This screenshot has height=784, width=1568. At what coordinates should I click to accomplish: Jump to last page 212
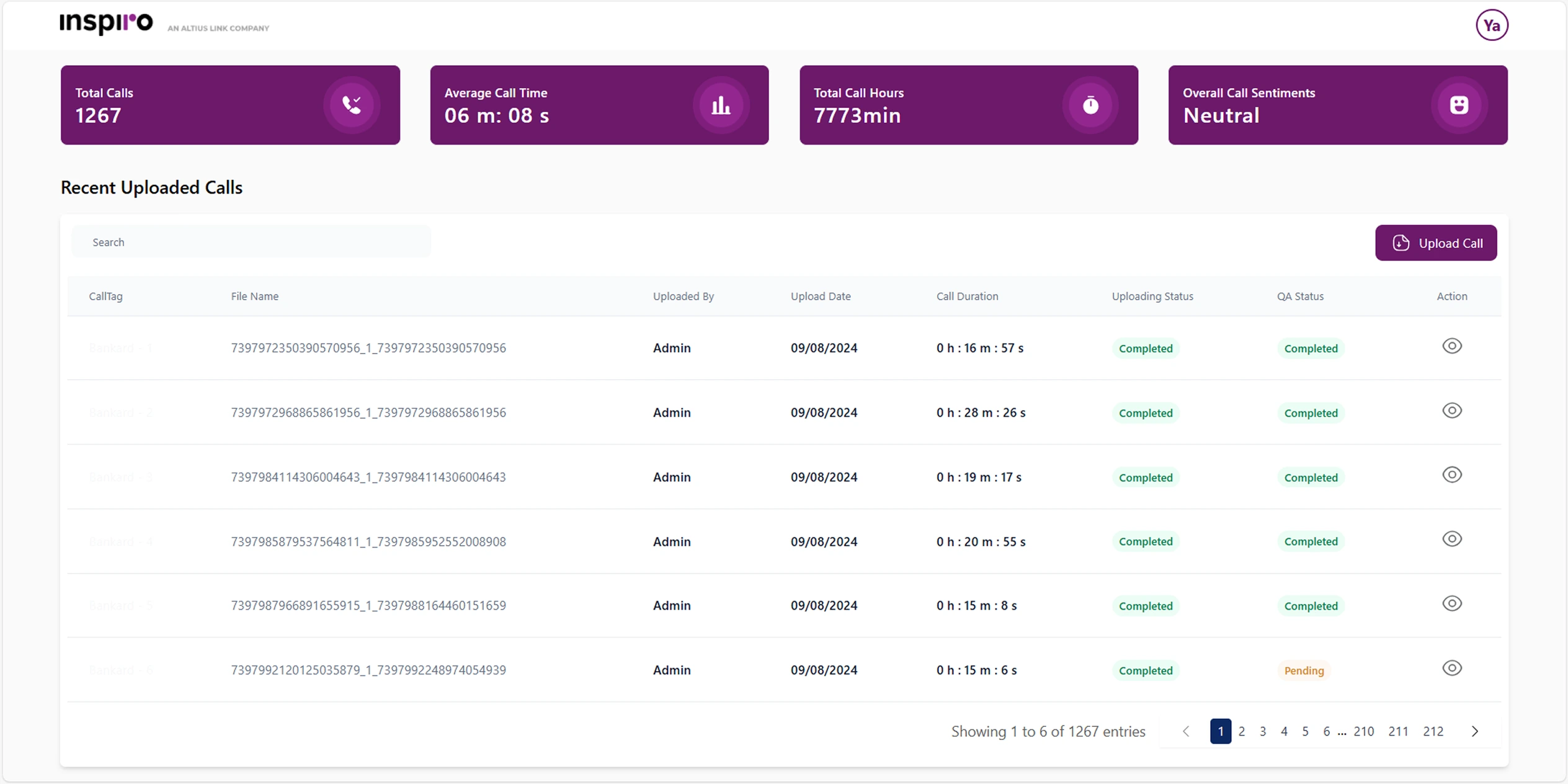[1433, 731]
